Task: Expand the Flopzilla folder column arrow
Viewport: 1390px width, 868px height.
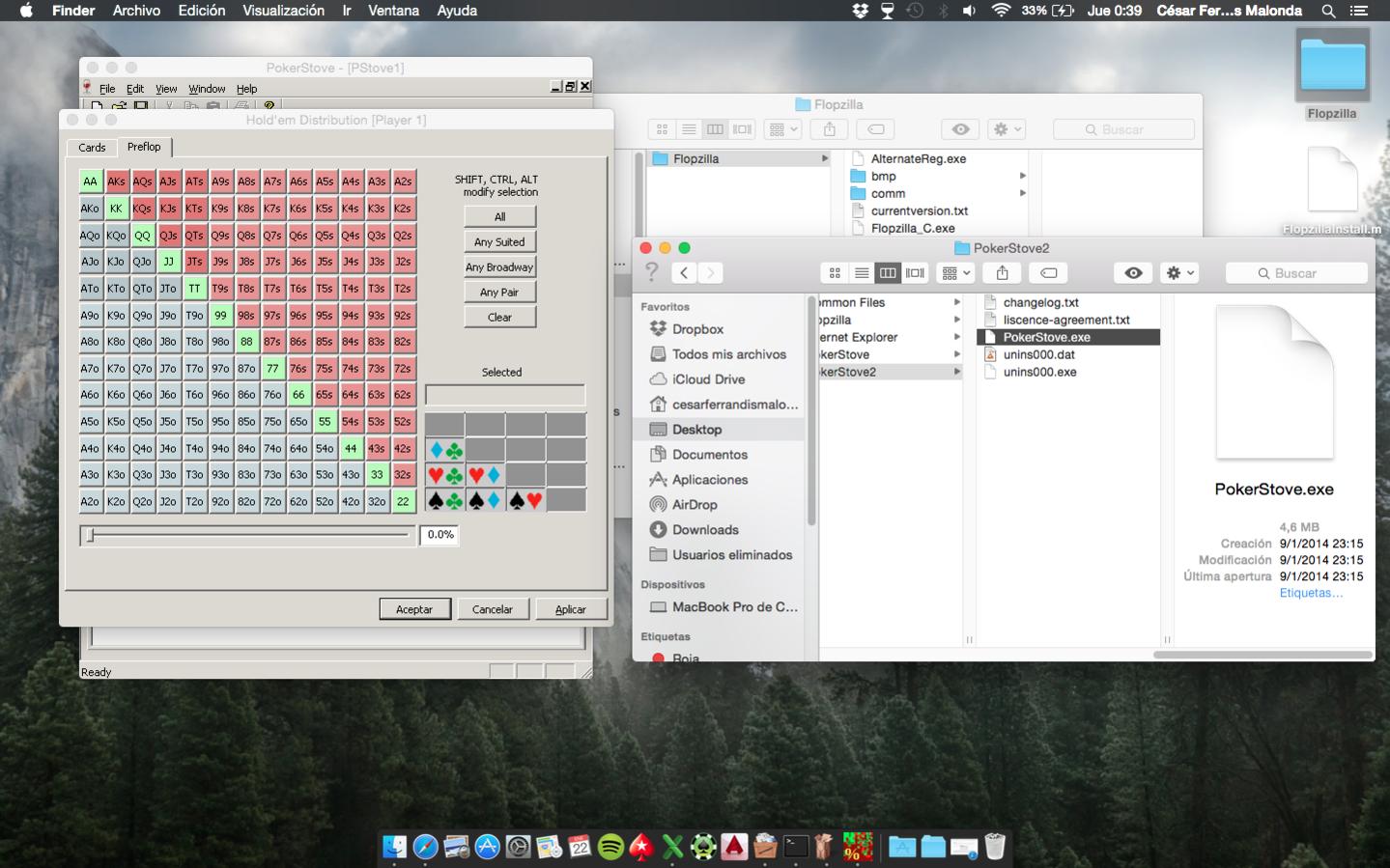Action: click(x=824, y=159)
